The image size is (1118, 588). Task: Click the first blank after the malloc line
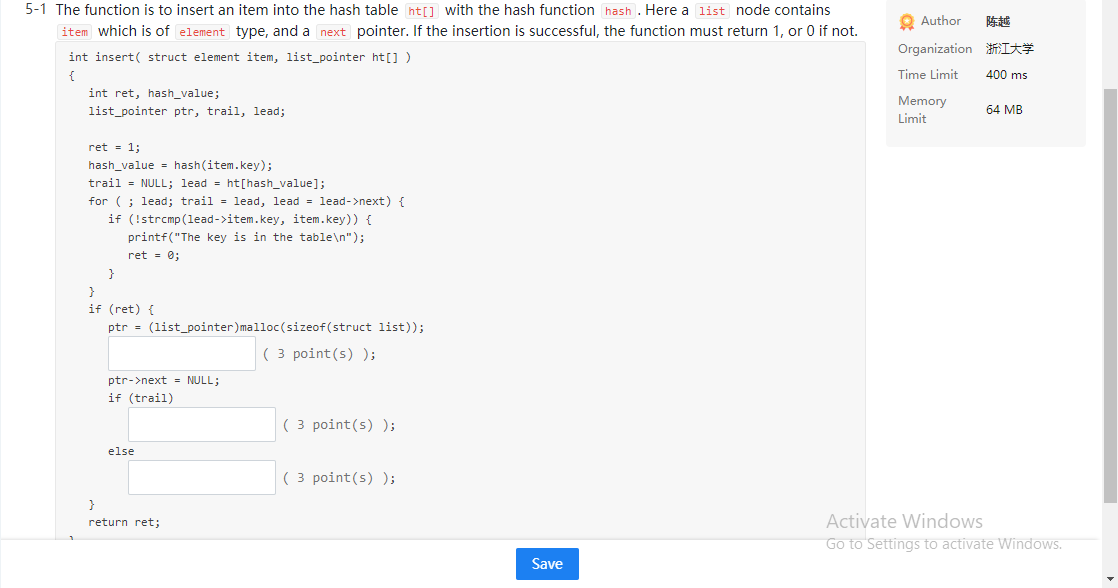[x=181, y=353]
